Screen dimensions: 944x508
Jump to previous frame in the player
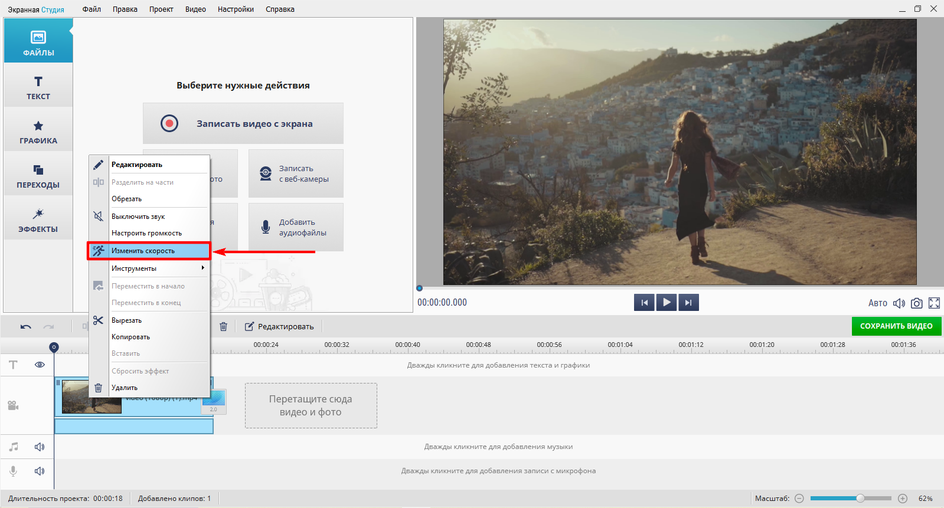point(644,302)
